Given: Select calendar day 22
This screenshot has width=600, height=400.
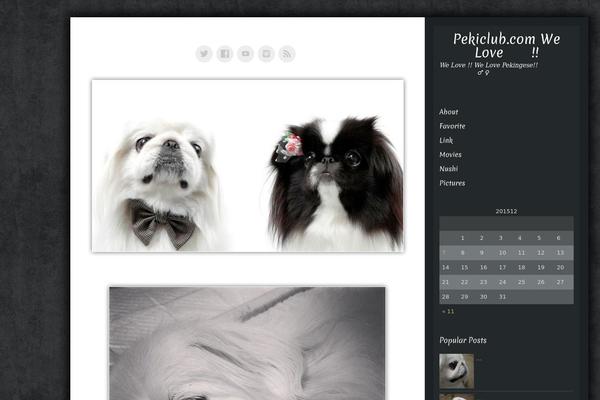Looking at the screenshot, I should [x=464, y=282].
